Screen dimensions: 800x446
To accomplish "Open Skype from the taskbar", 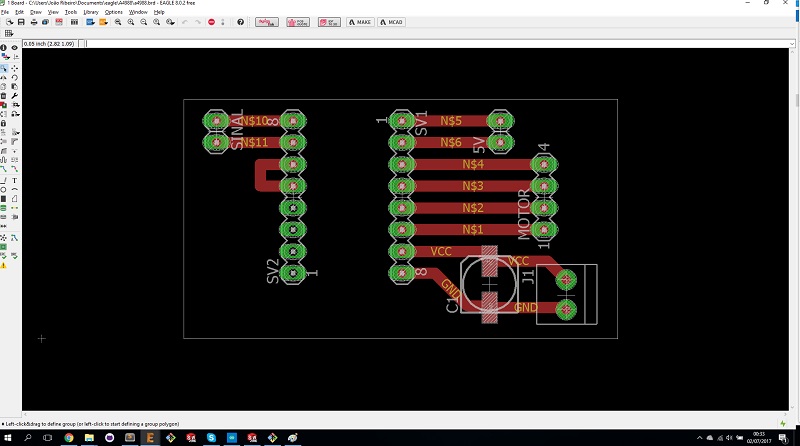I will (x=211, y=438).
